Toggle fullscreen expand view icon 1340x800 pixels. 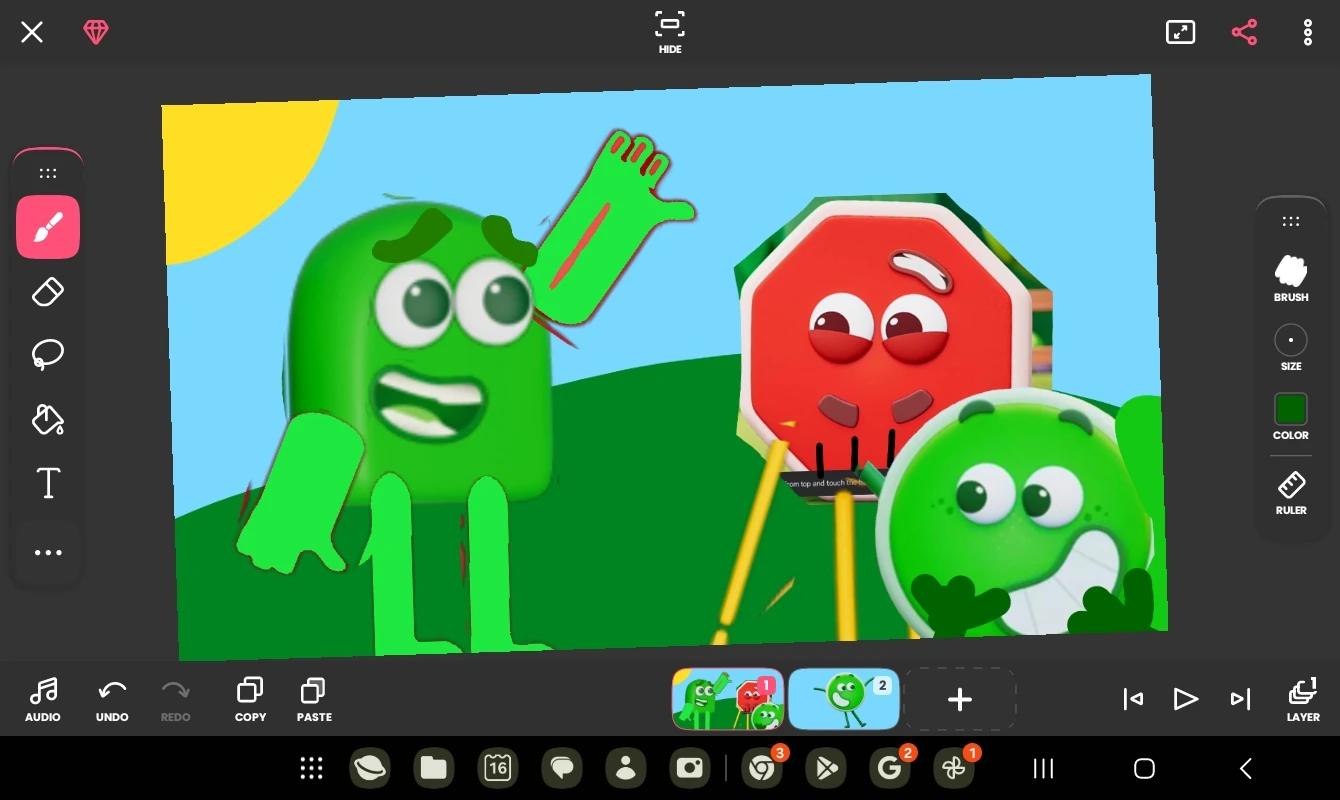tap(1181, 32)
